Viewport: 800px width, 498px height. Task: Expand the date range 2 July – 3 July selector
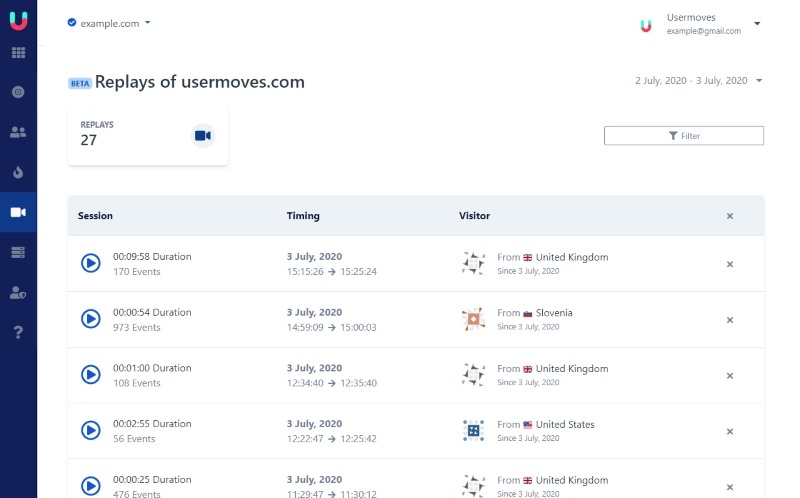[x=698, y=80]
